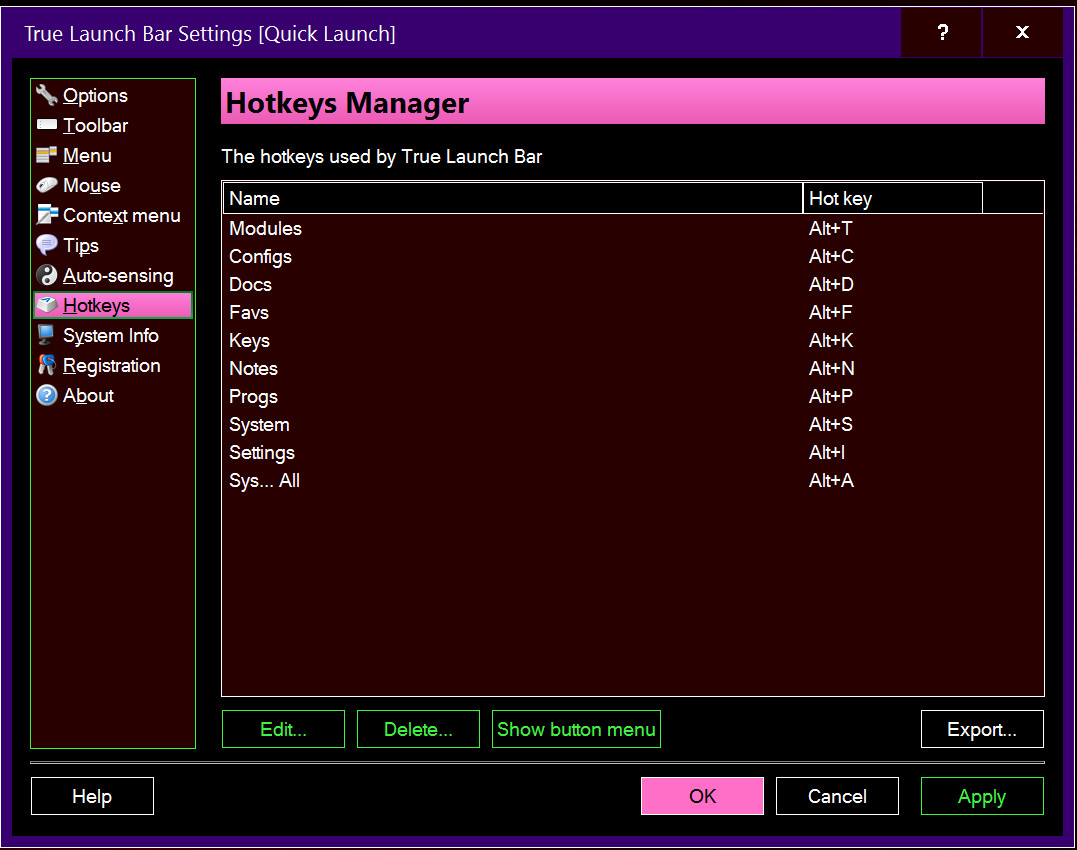Click the wrench icon beside Options
Screen dimensions: 1077x850
pos(47,95)
